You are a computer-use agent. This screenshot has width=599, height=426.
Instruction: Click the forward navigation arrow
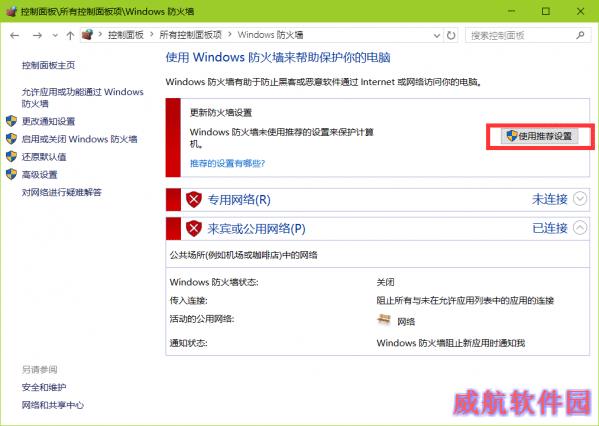(37, 36)
